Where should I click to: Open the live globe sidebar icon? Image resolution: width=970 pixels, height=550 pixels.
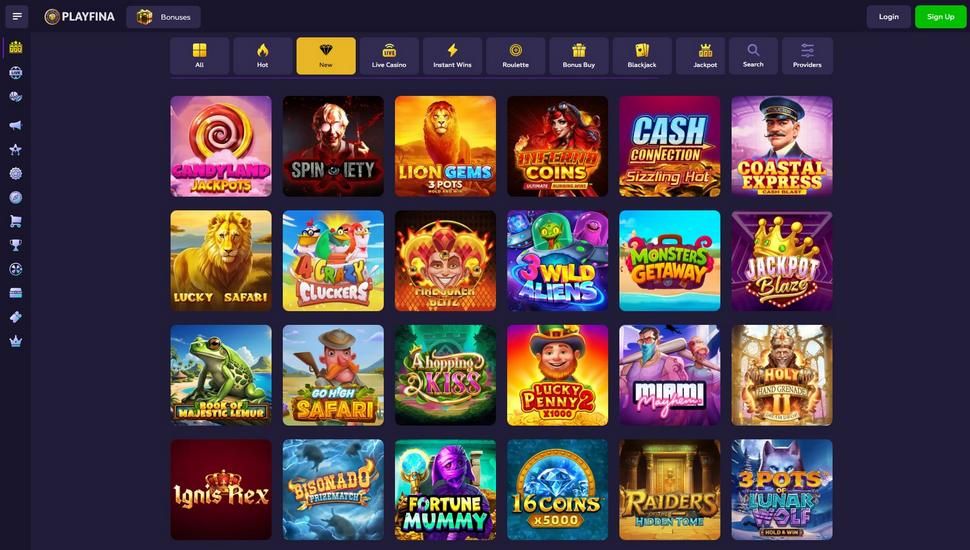point(15,72)
